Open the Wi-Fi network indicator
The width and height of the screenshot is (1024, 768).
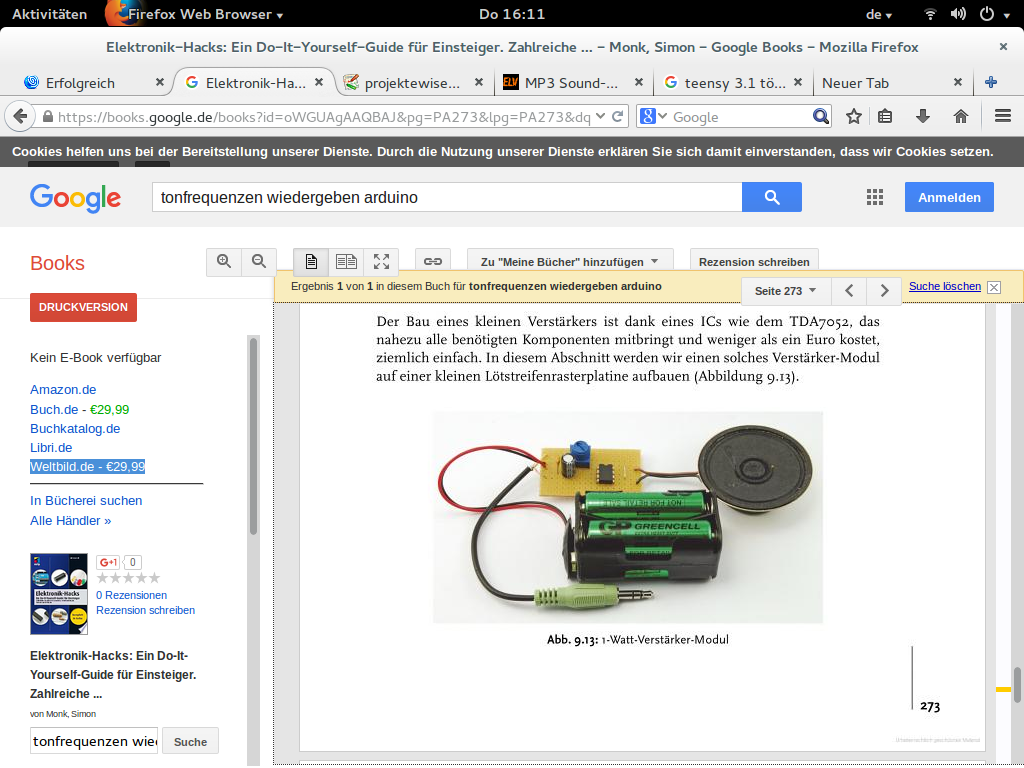930,14
